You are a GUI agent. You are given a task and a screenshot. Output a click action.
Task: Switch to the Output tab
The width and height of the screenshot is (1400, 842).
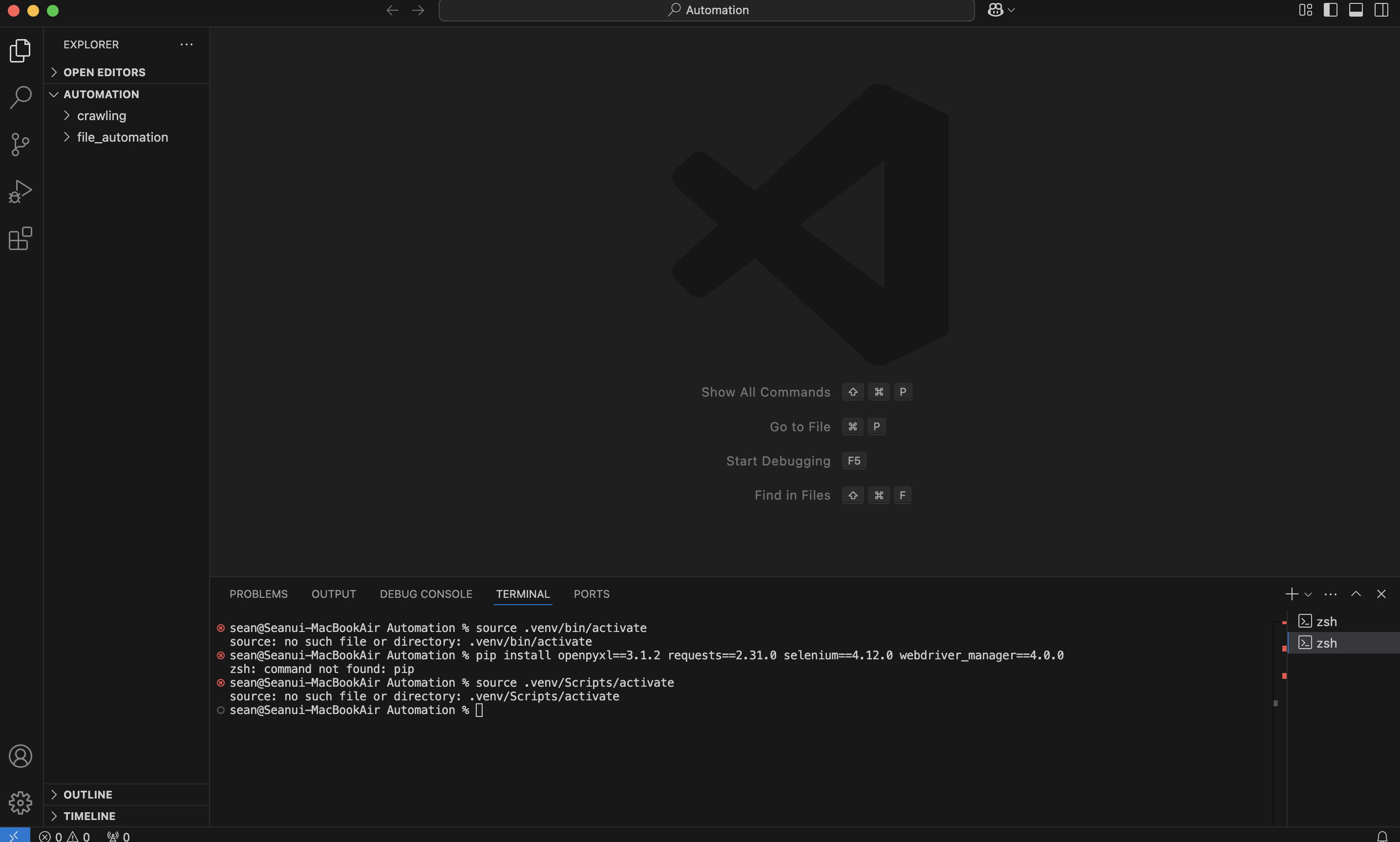pyautogui.click(x=334, y=594)
